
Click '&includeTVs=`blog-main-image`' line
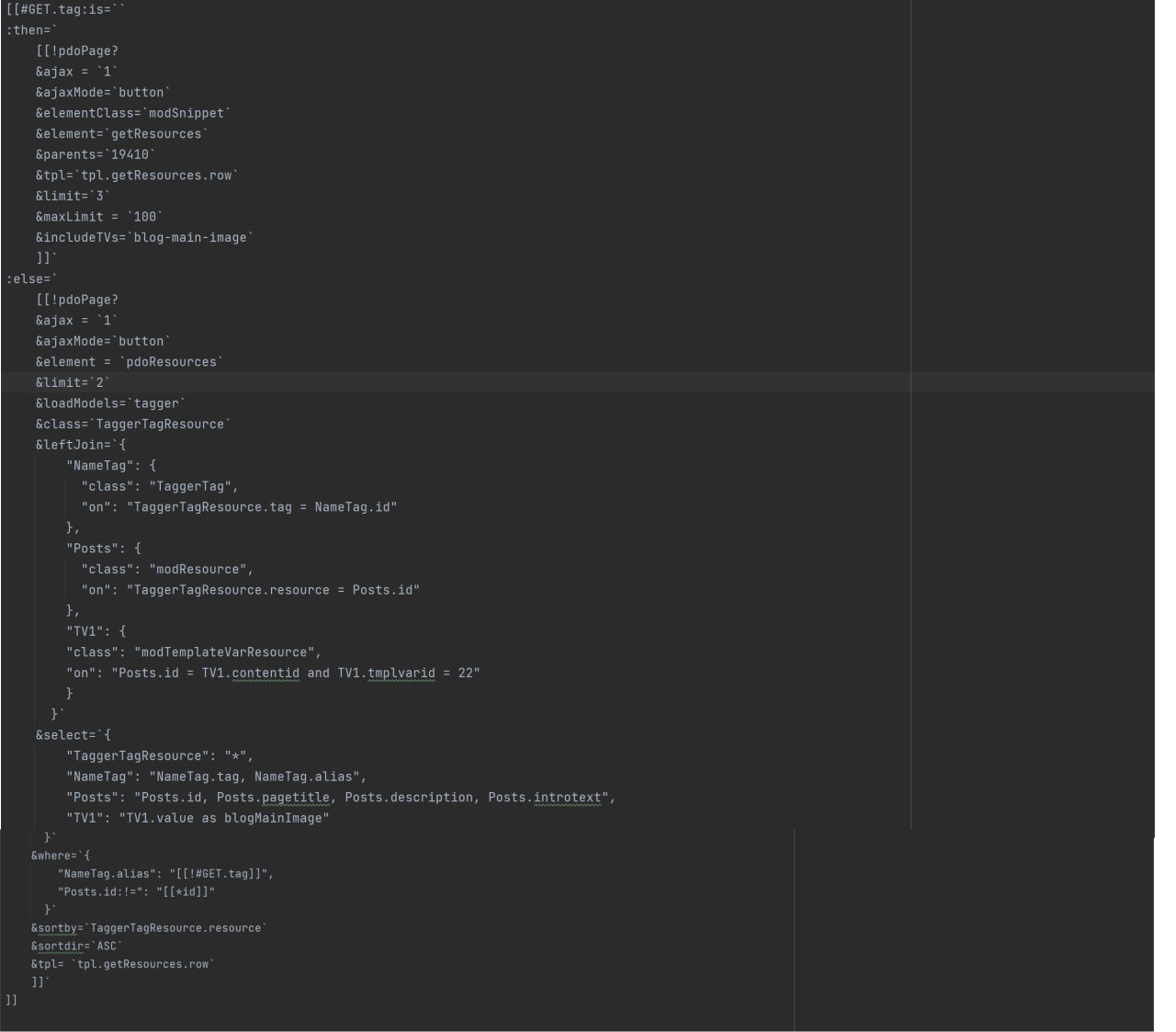[144, 237]
